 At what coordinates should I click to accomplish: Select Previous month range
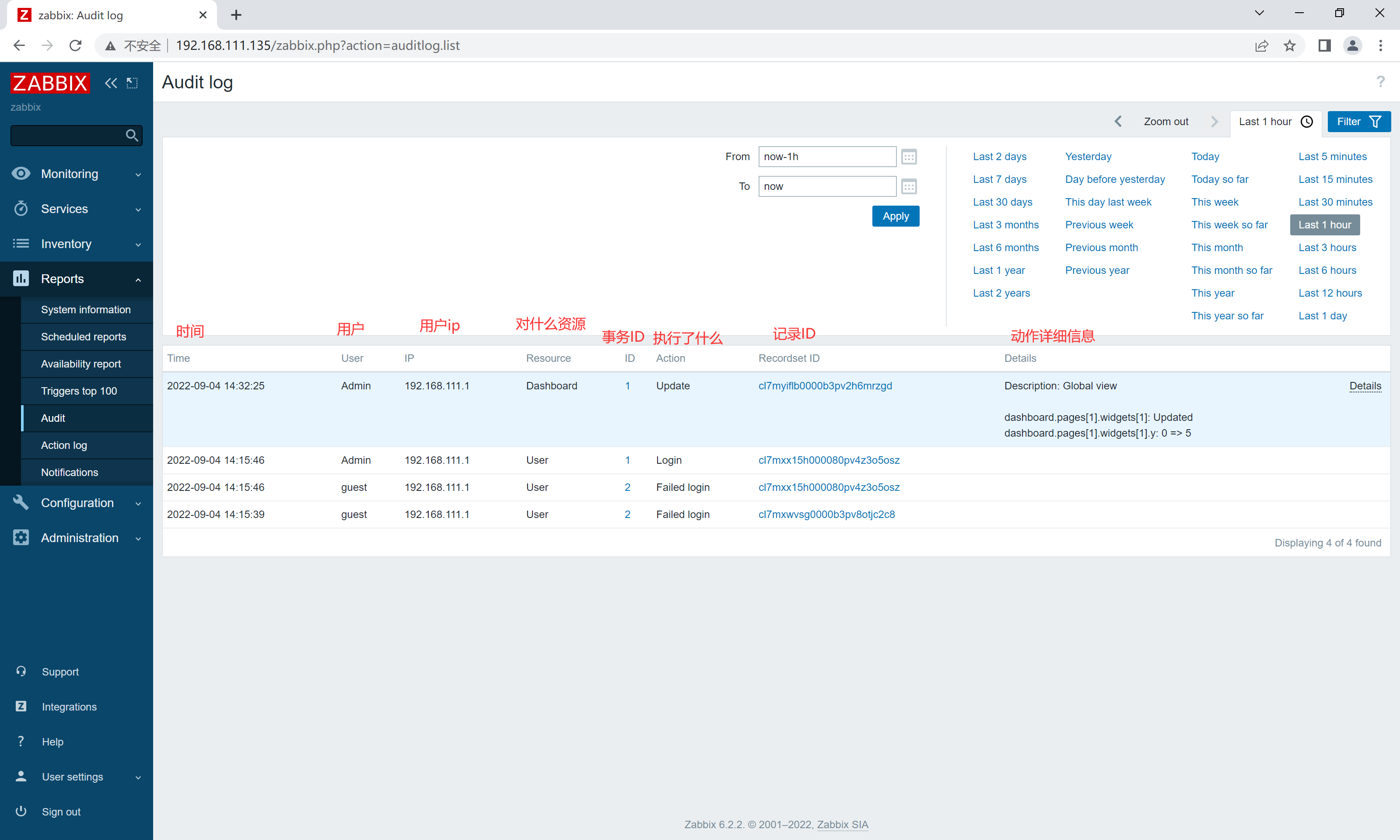pos(1101,247)
